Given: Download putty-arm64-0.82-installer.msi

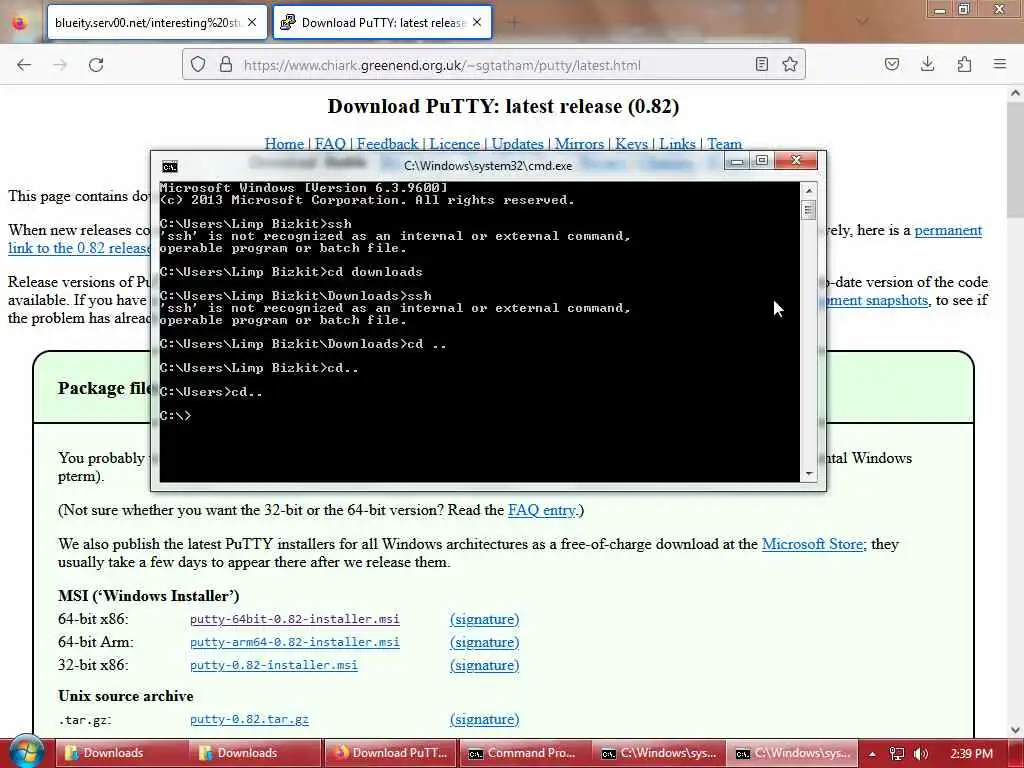Looking at the screenshot, I should click(x=295, y=642).
